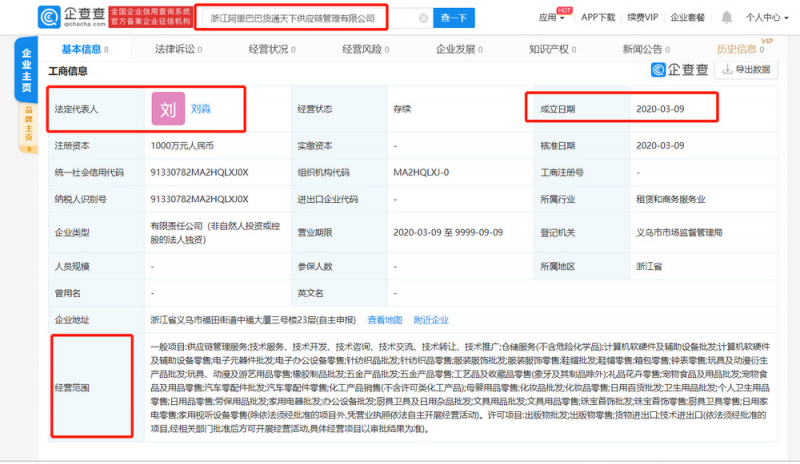
Task: Open the notification bell
Action: click(x=727, y=17)
